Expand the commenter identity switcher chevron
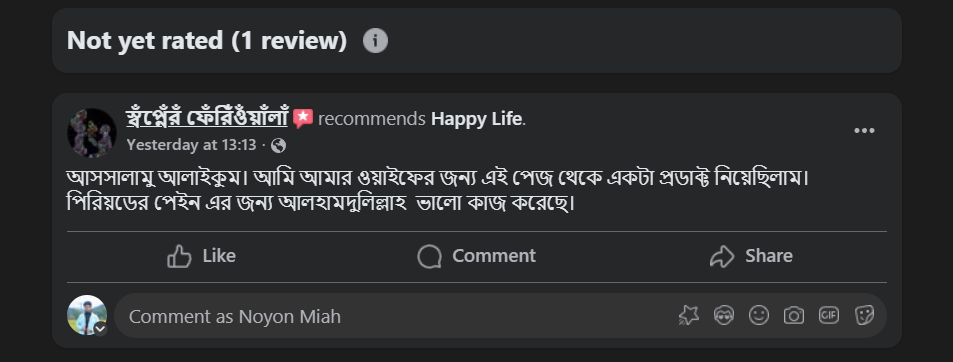The width and height of the screenshot is (953, 362). 101,329
